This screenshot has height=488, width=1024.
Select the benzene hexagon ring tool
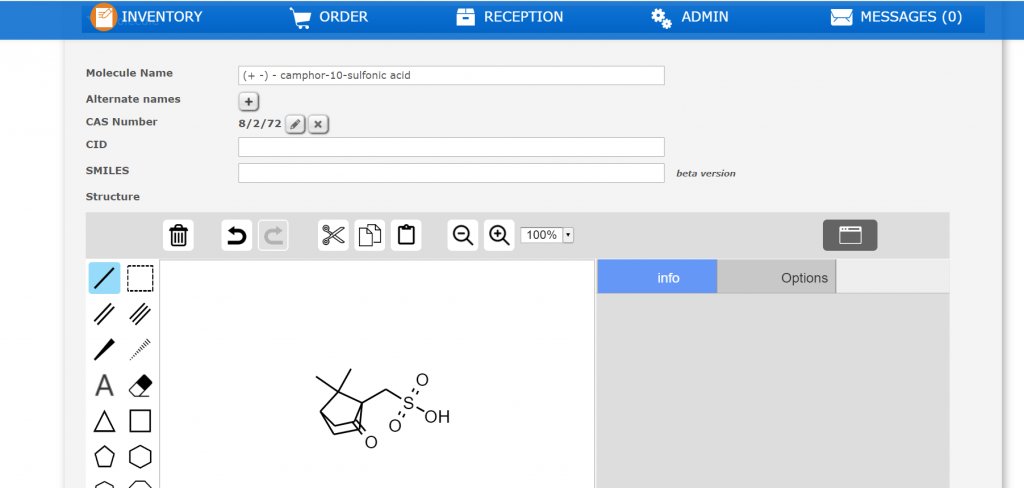click(x=140, y=456)
